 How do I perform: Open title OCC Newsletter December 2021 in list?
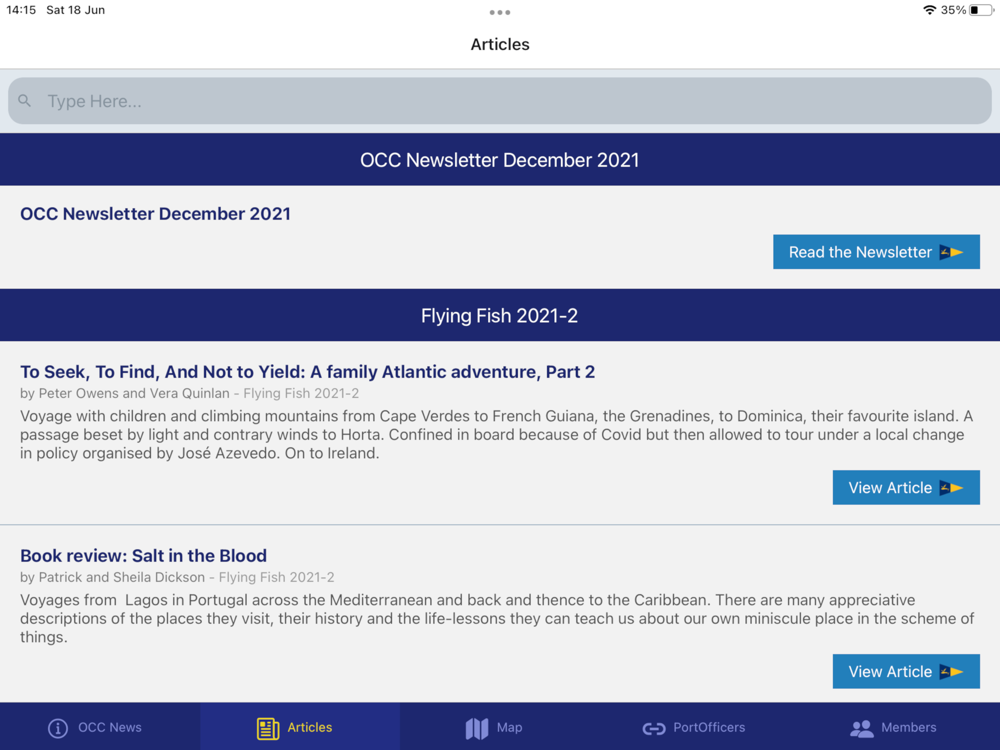[x=155, y=214]
